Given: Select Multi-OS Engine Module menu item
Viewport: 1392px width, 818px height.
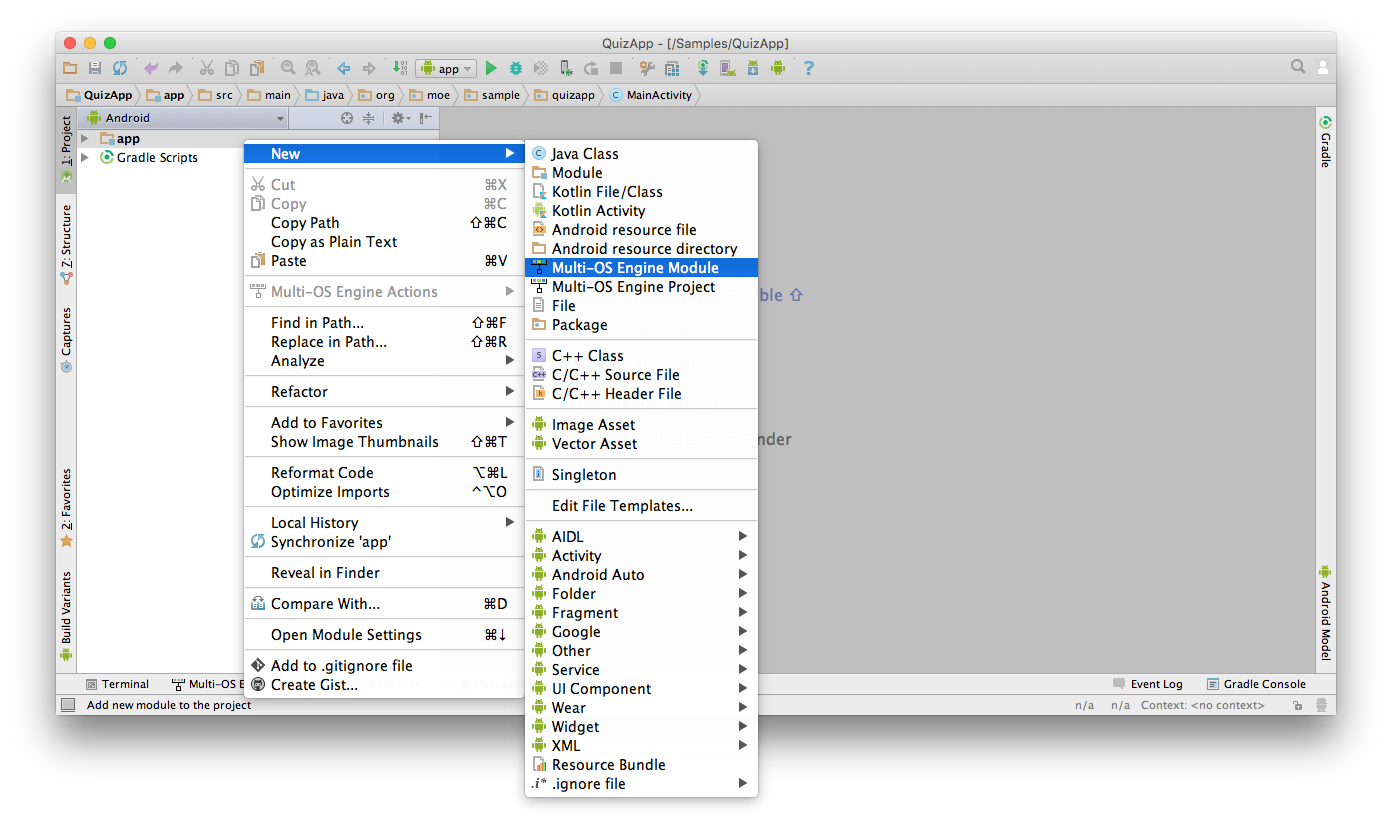Looking at the screenshot, I should click(x=641, y=268).
